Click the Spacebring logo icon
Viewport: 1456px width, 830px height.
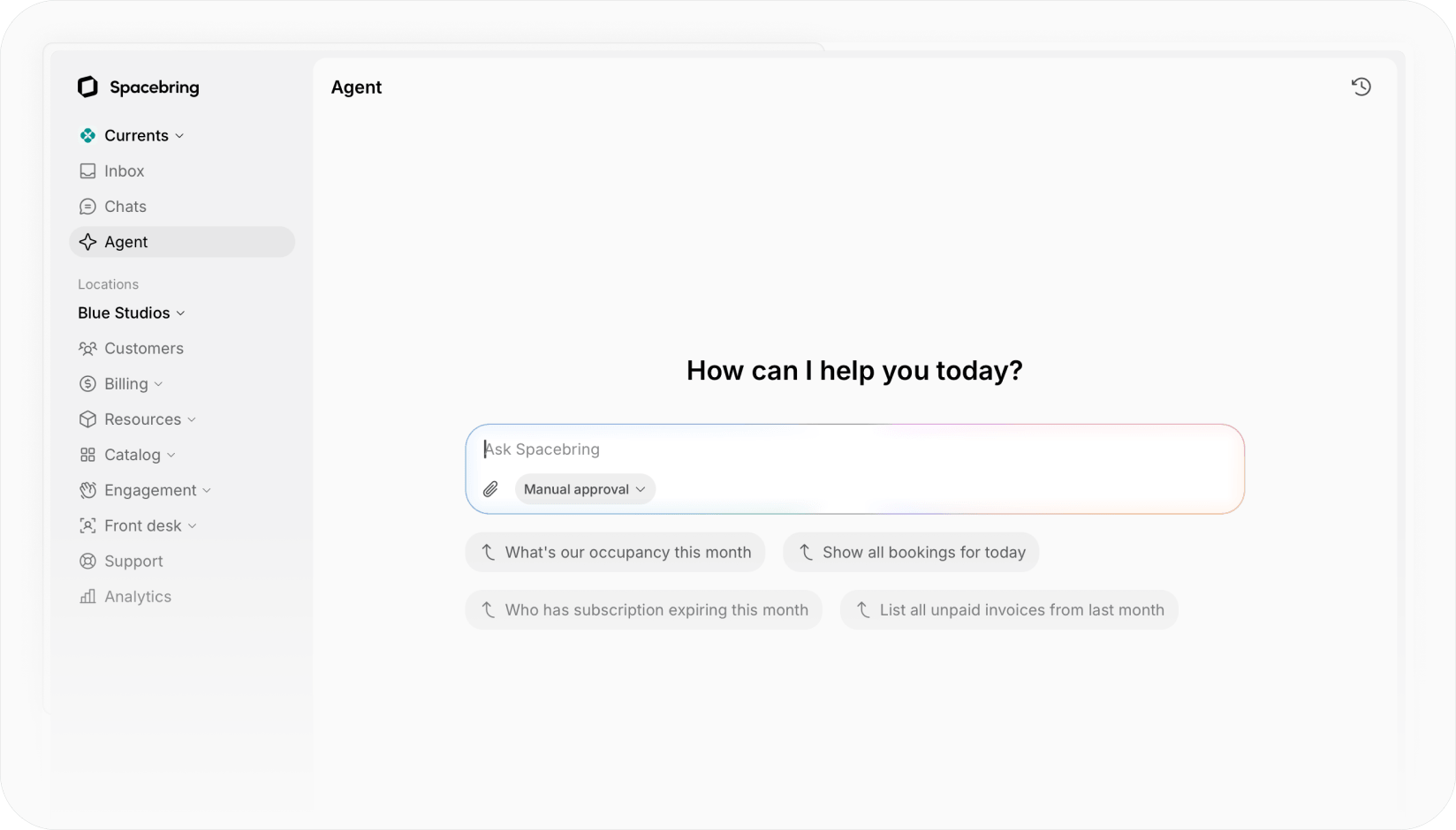click(x=87, y=87)
